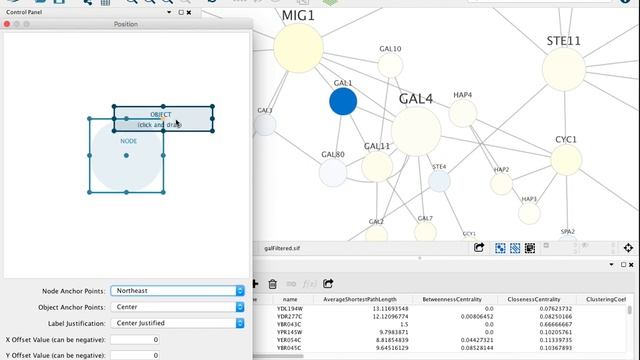Click the f(x) function builder icon
Image resolution: width=640 pixels, height=360 pixels.
tap(309, 284)
